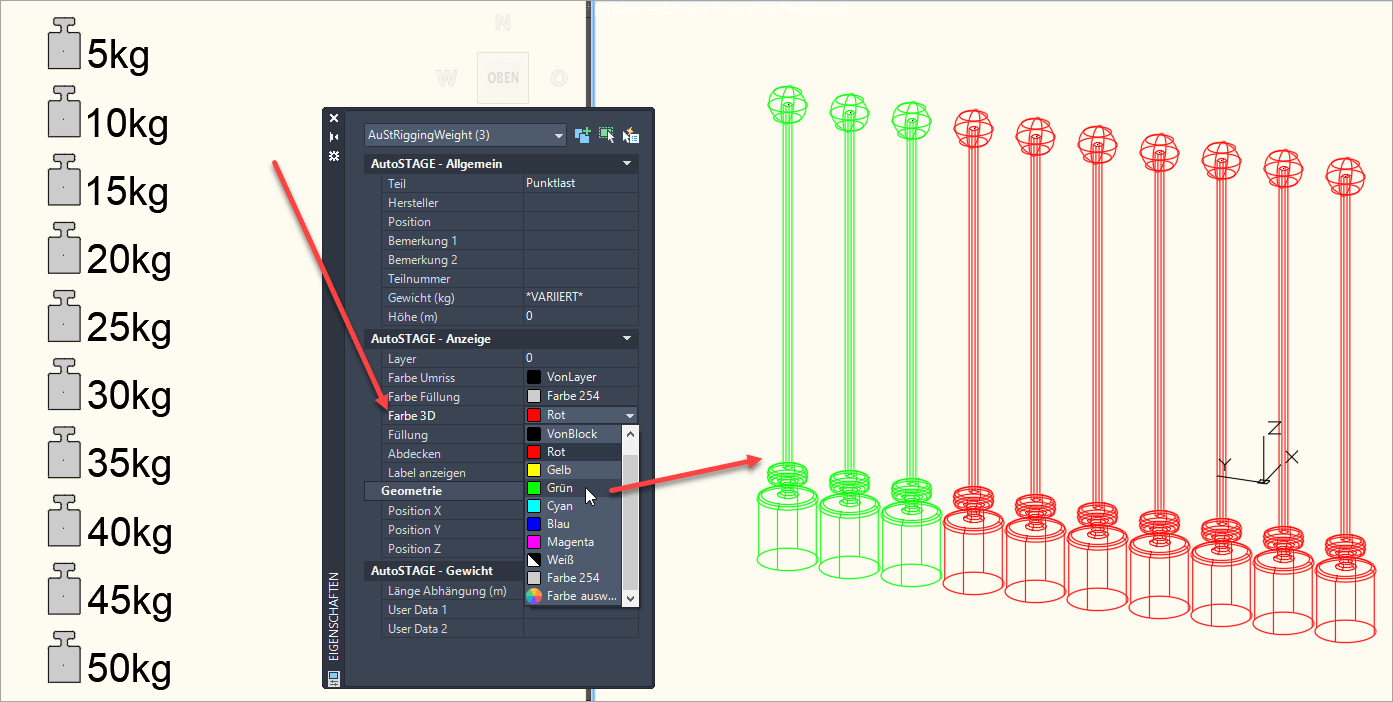Click the User Data 2 value field
This screenshot has width=1393, height=702.
click(x=581, y=629)
